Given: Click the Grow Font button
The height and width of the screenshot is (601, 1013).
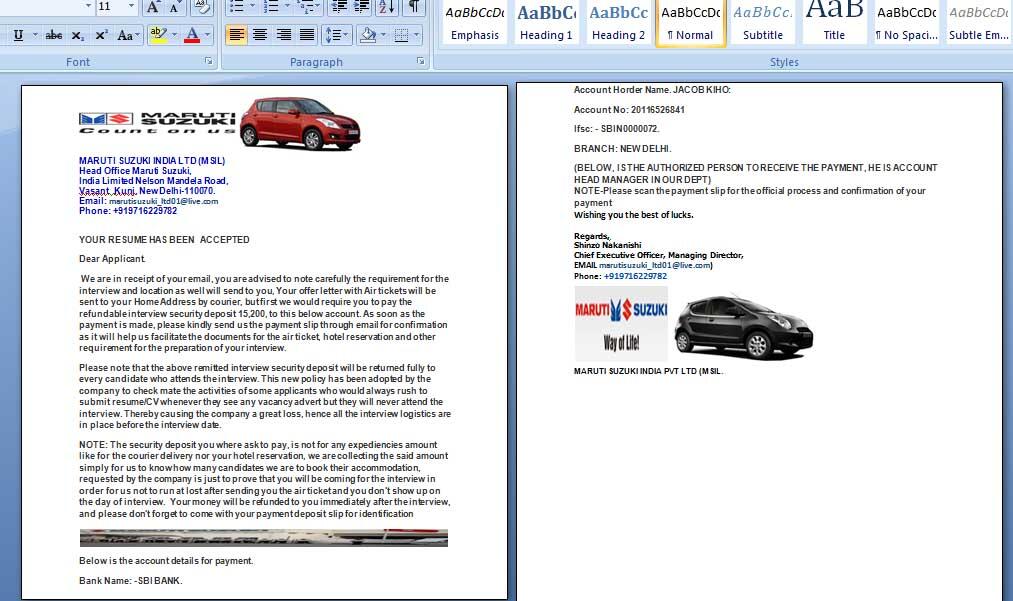Looking at the screenshot, I should (x=152, y=8).
